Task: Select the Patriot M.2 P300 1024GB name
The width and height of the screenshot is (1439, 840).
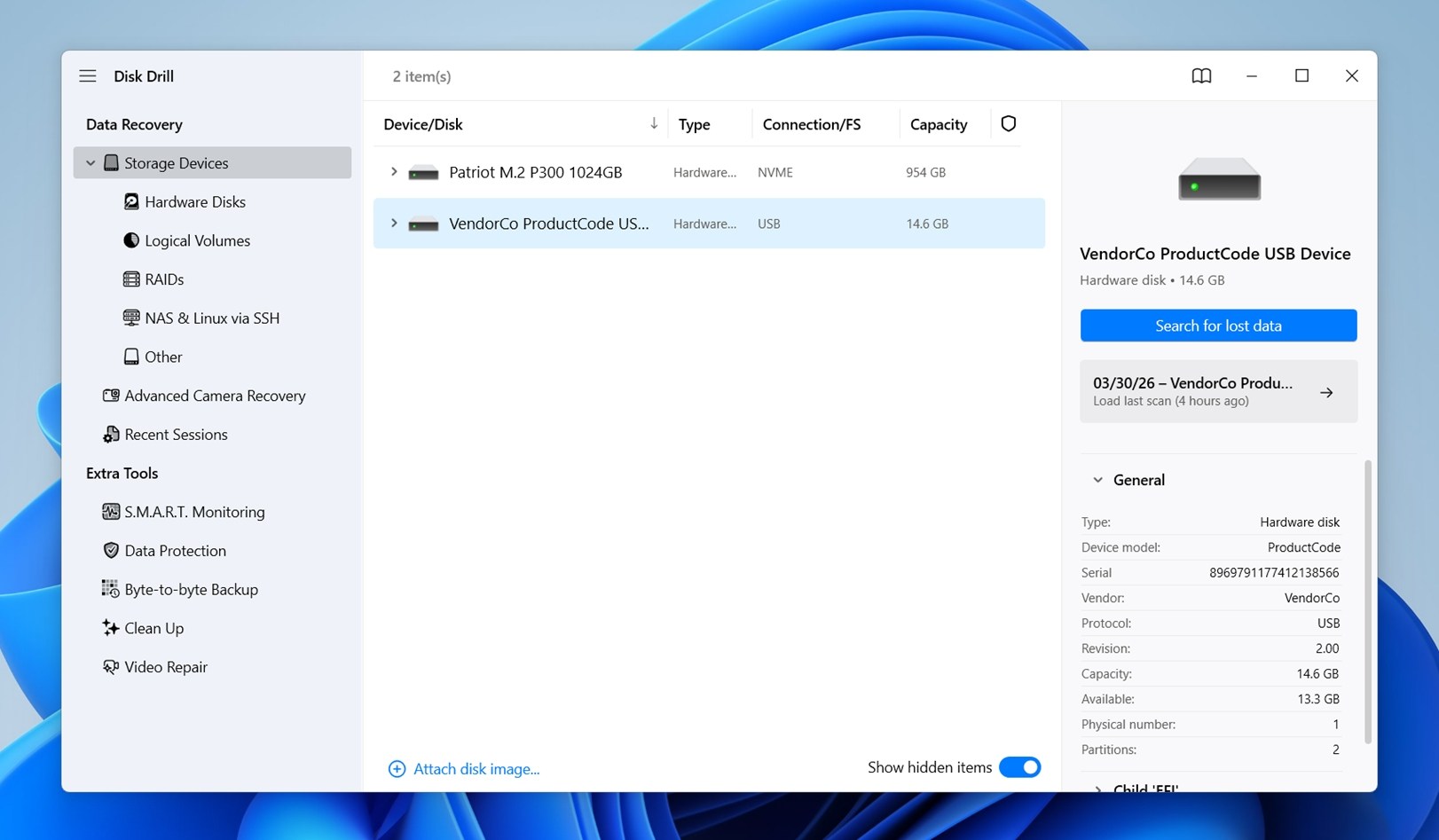Action: (535, 172)
